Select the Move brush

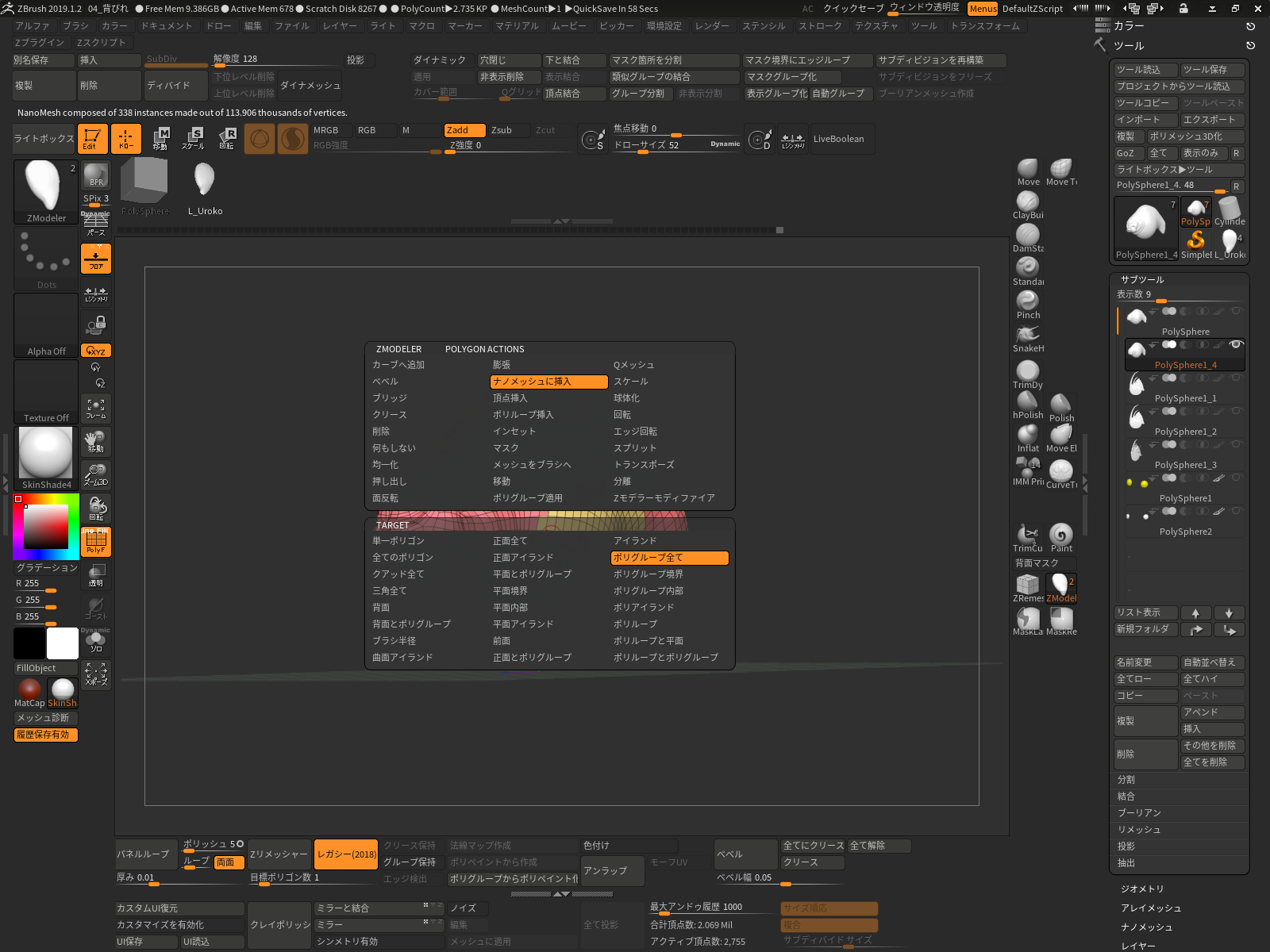coord(1028,172)
